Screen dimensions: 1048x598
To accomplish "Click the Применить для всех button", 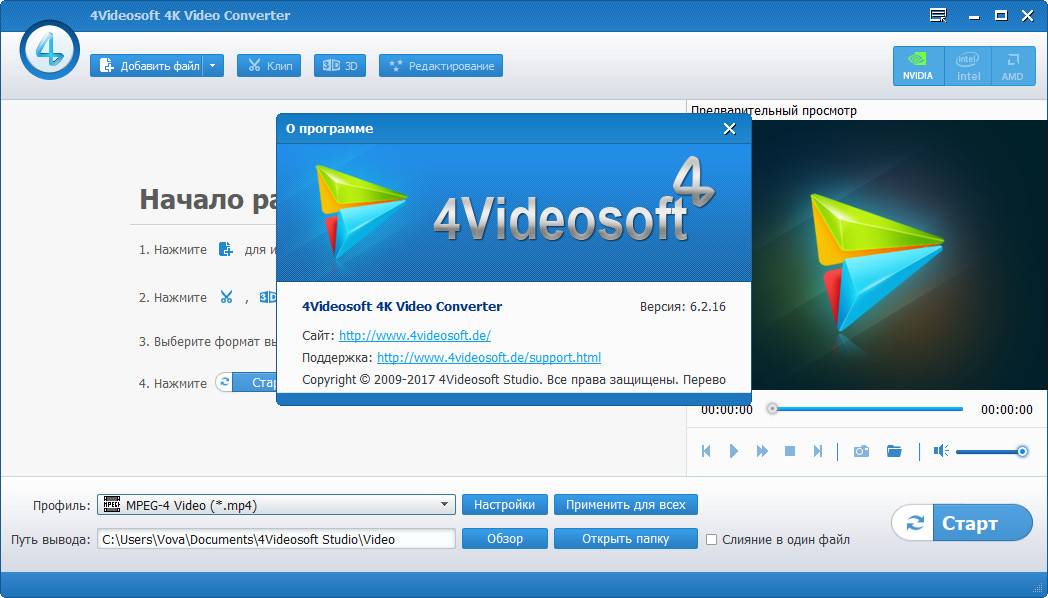I will click(x=626, y=505).
